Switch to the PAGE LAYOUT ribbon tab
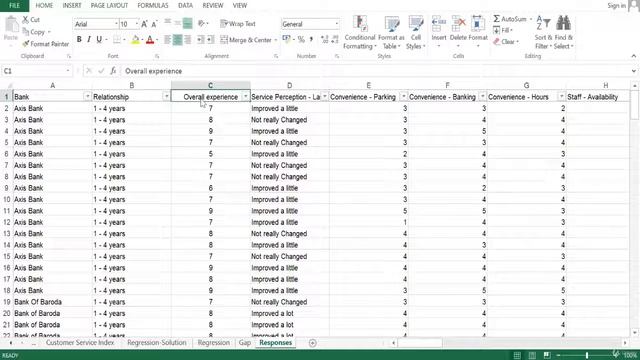Viewport: 640px width, 360px height. tap(109, 6)
